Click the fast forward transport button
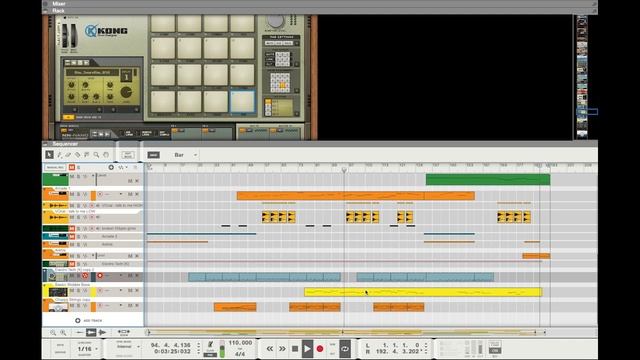The image size is (640, 360). [282, 349]
